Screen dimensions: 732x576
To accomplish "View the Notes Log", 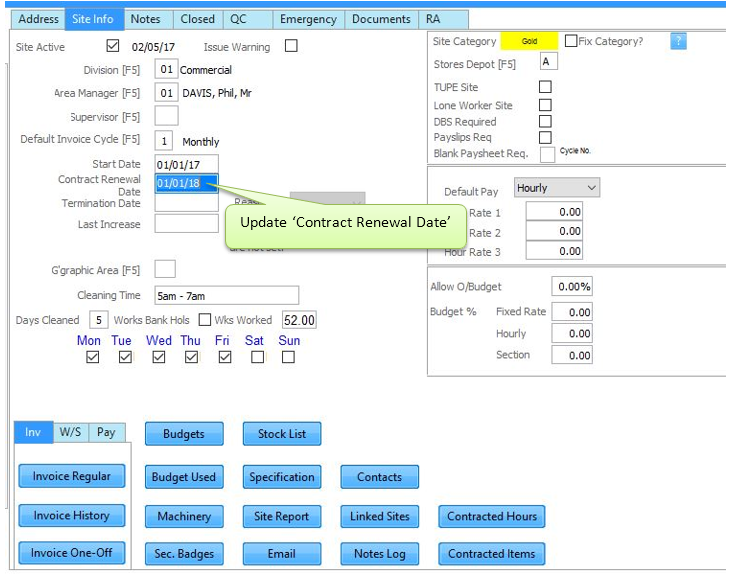I will coord(380,553).
